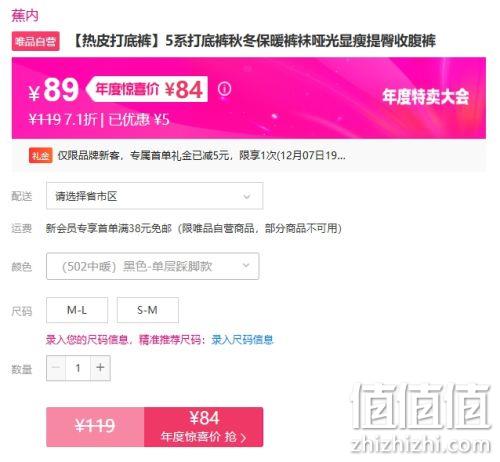Open the 黑色-单层踩脚款 color dropdown
The image size is (500, 462).
tap(153, 266)
